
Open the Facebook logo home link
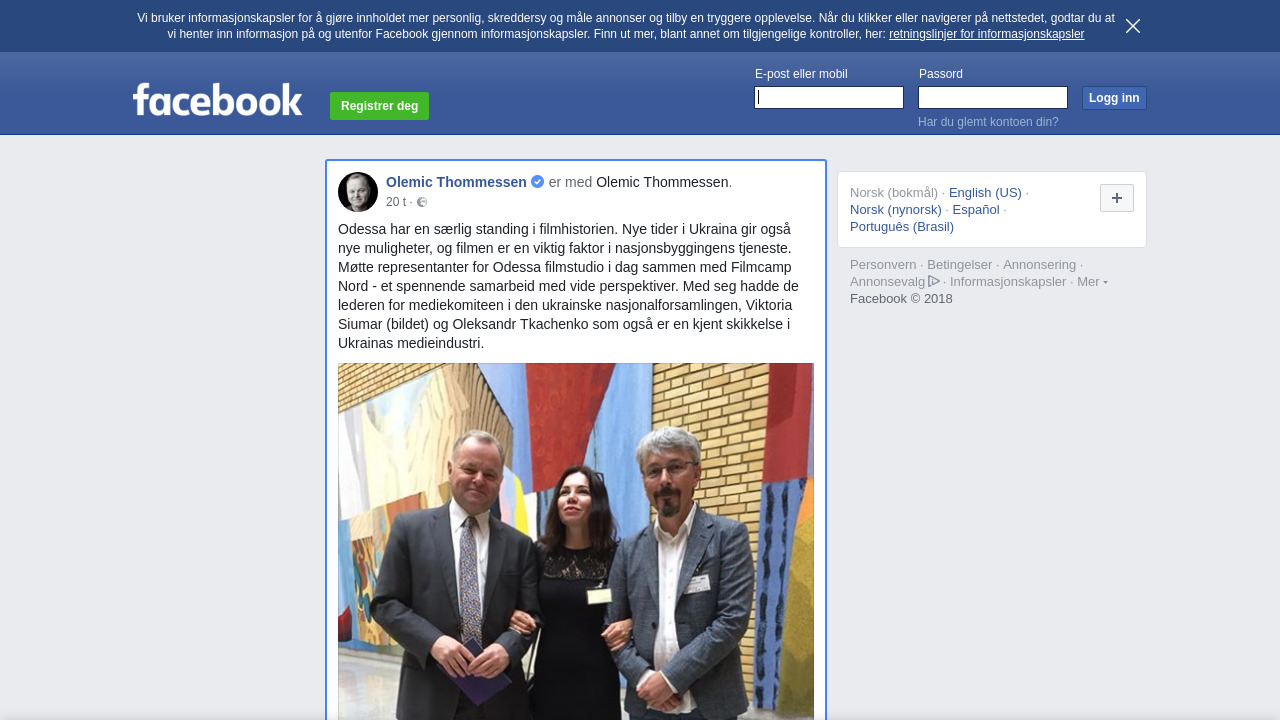[x=218, y=100]
